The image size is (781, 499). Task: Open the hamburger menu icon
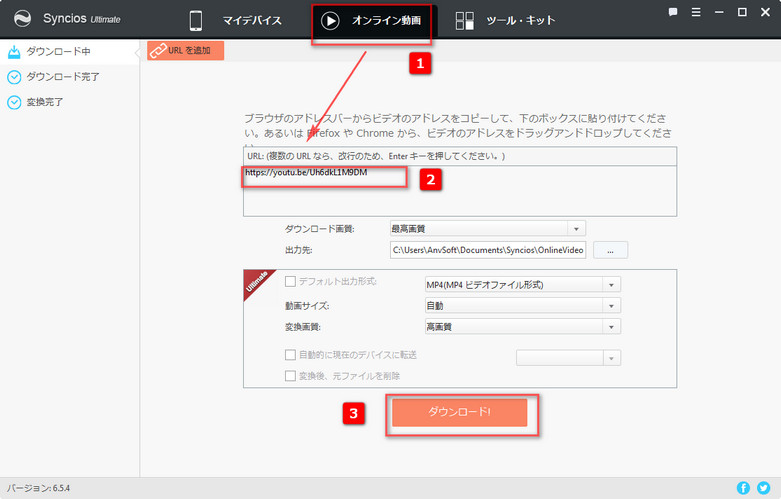pos(696,12)
